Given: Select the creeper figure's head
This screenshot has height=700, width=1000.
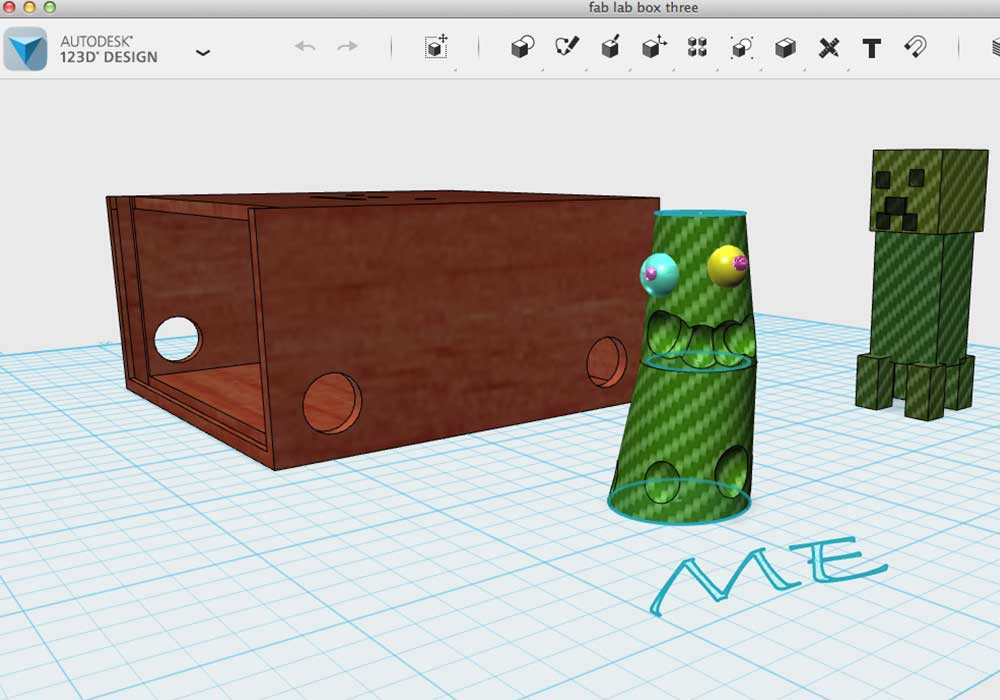Looking at the screenshot, I should point(929,191).
